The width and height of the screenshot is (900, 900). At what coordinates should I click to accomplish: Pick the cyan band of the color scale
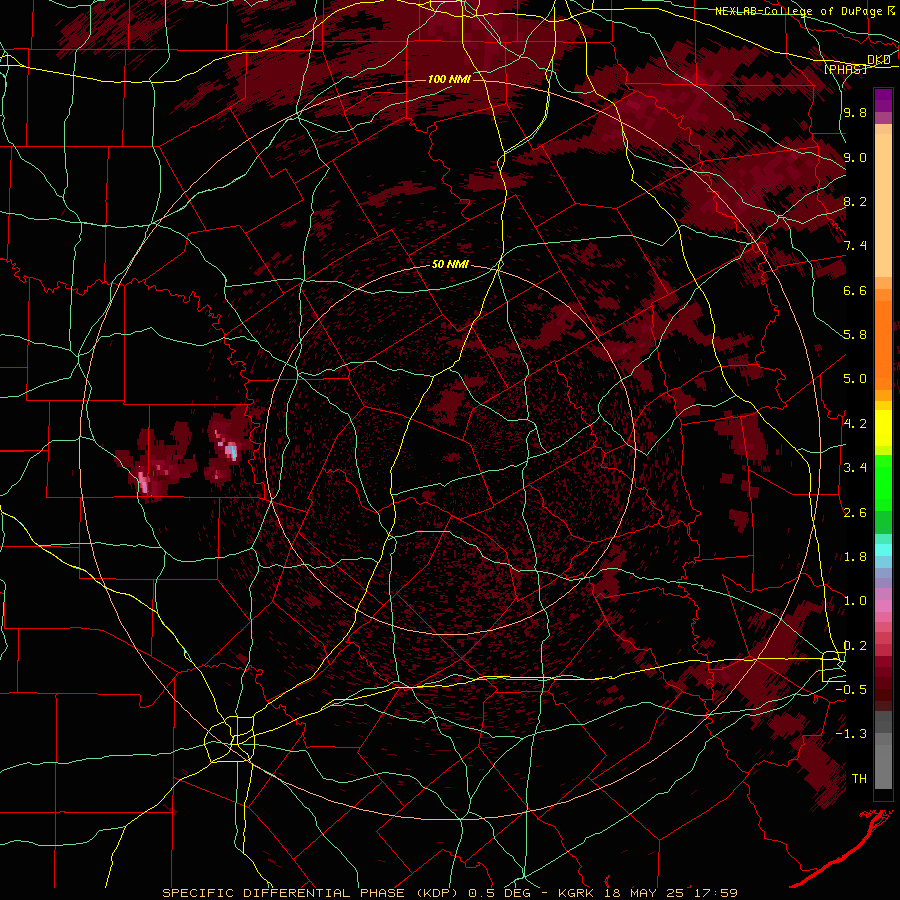pyautogui.click(x=883, y=550)
